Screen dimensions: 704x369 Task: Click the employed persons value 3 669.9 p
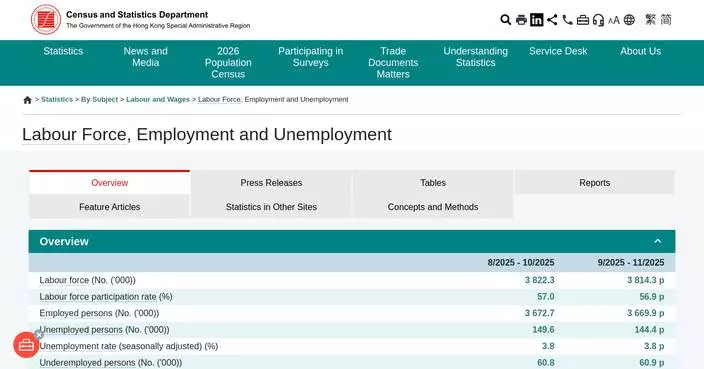646,313
